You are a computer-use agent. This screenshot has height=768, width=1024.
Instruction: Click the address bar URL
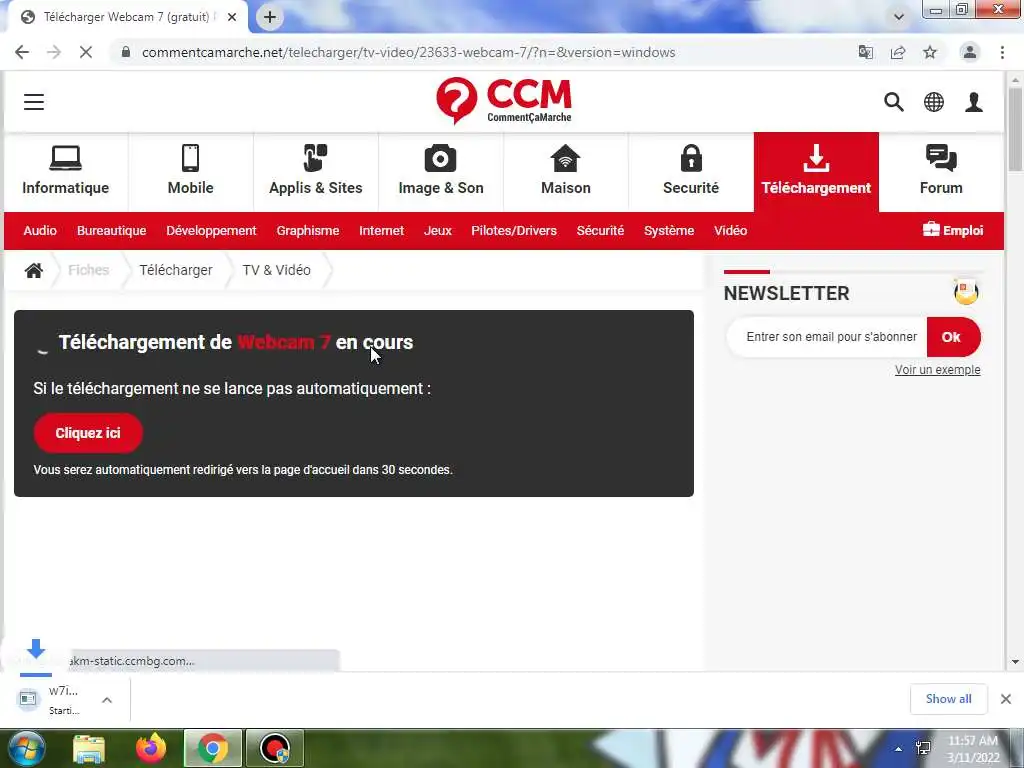pyautogui.click(x=409, y=52)
